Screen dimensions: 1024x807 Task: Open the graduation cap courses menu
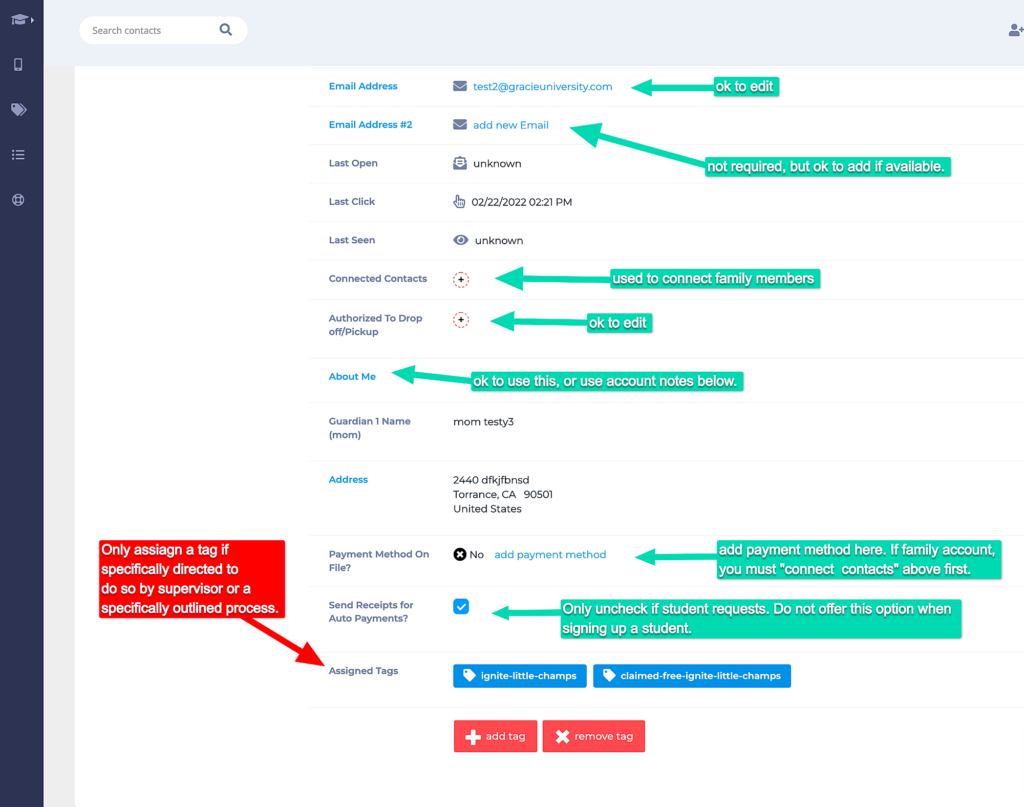pos(18,18)
